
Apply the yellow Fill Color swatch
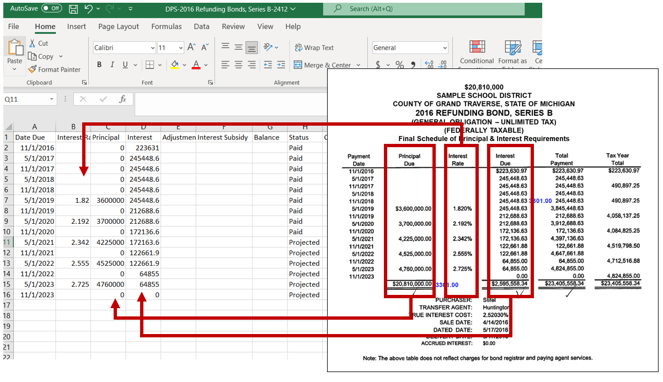click(x=174, y=65)
